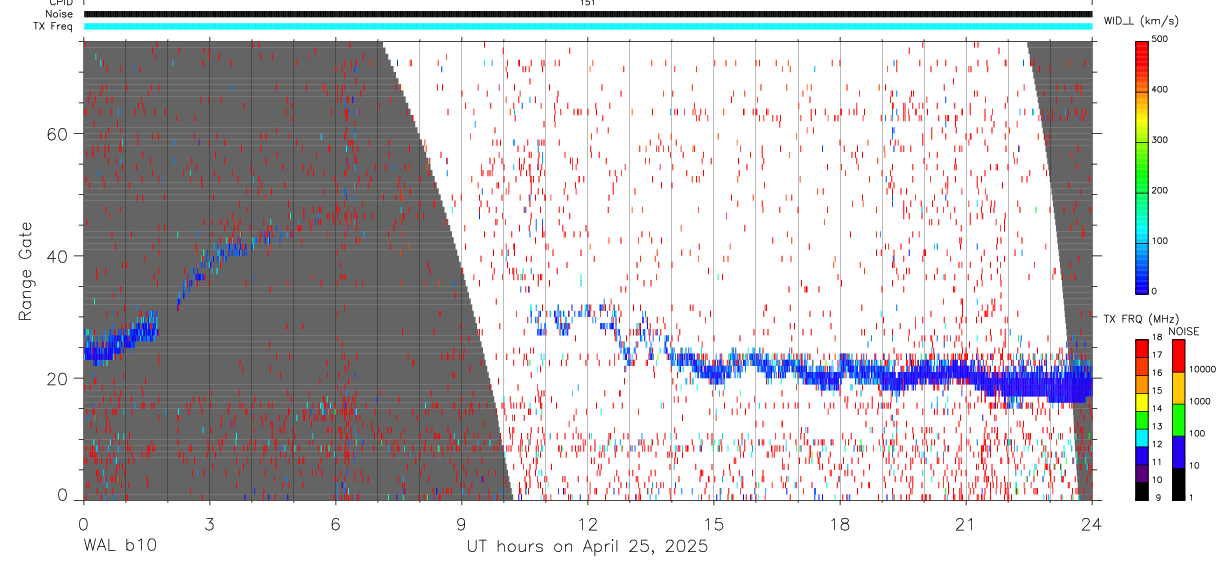Click the 200 label on width color bar
The image size is (1228, 567).
(x=1160, y=190)
